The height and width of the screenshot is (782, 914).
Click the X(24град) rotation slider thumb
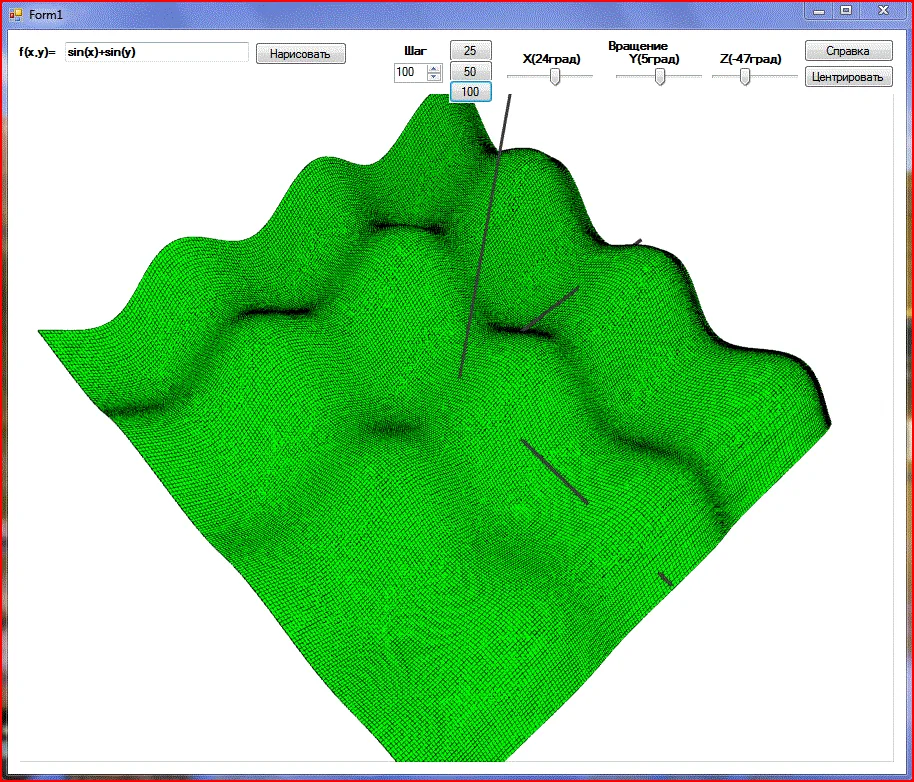point(555,78)
